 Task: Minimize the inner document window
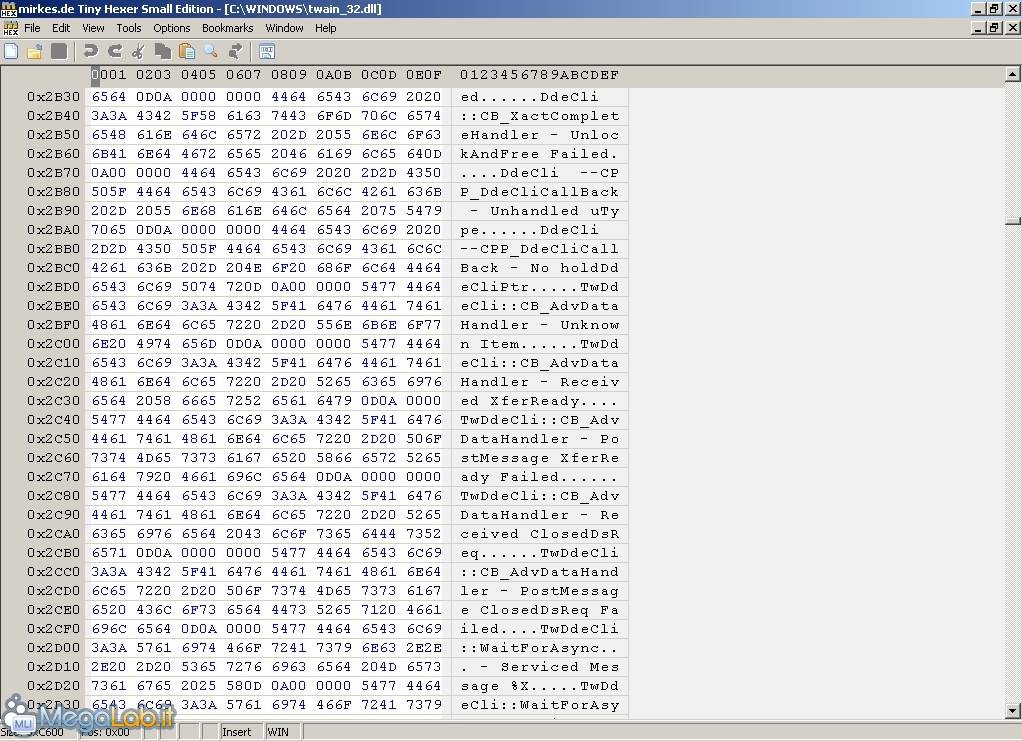click(x=978, y=28)
